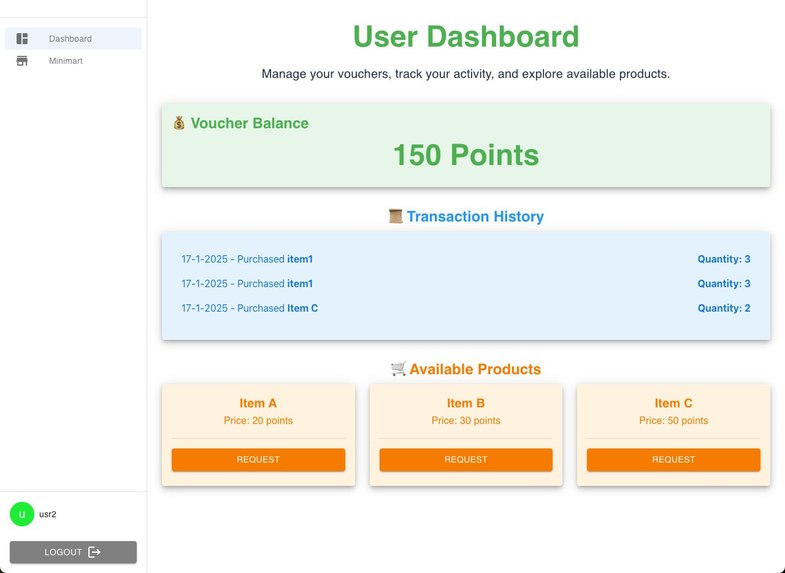Click the 150 Points balance value

[x=466, y=155]
